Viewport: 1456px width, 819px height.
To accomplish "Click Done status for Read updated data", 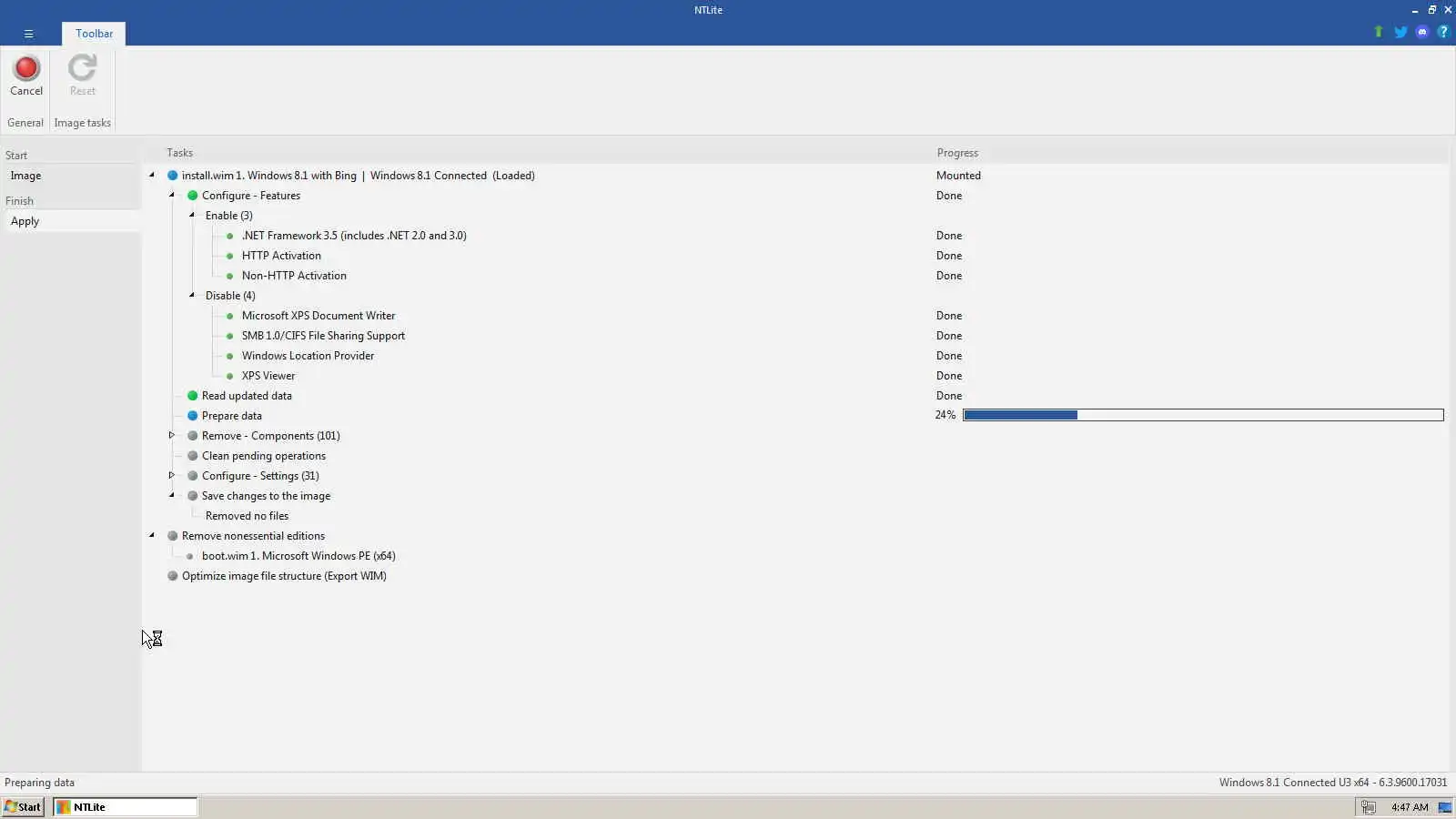I will click(x=948, y=396).
